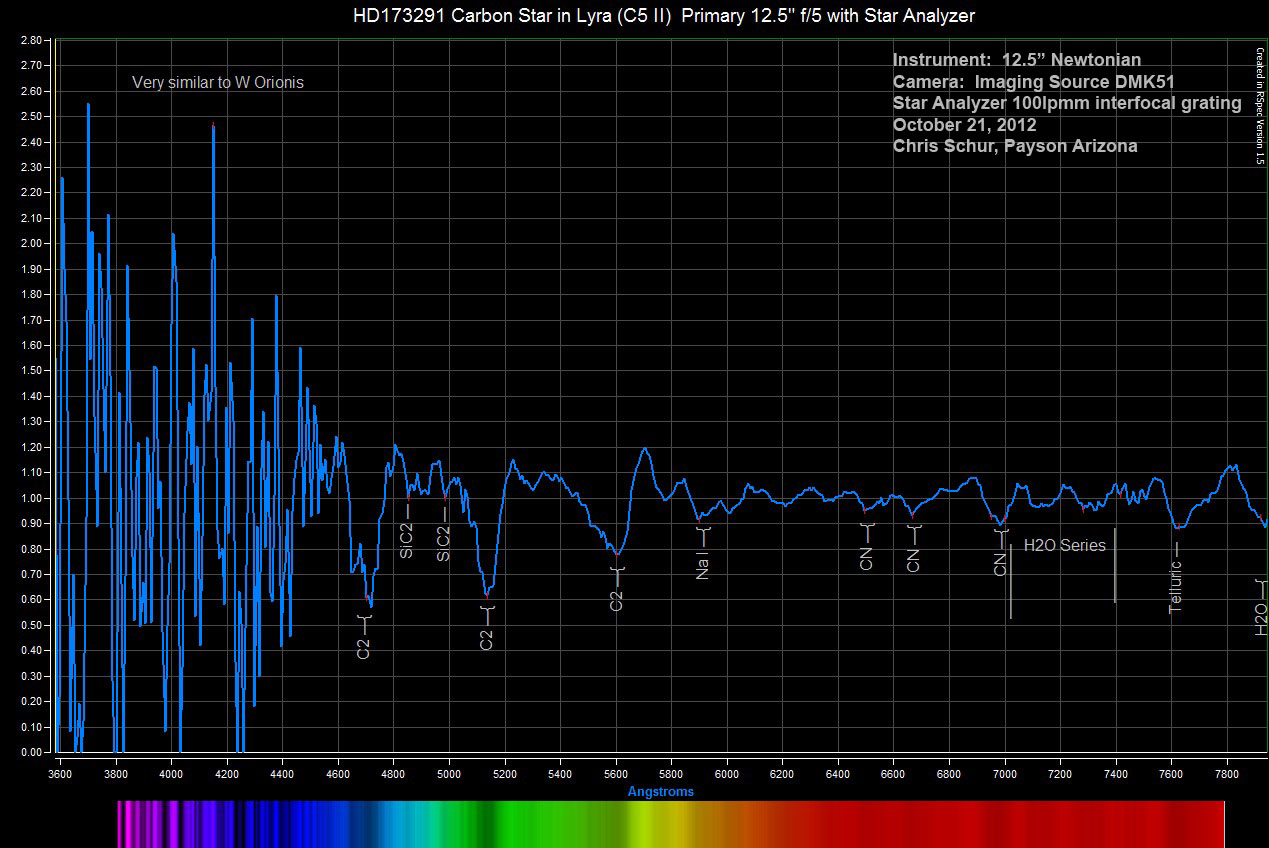Select the CN label near 6500 Angstroms
This screenshot has height=848, width=1269.
tap(867, 558)
